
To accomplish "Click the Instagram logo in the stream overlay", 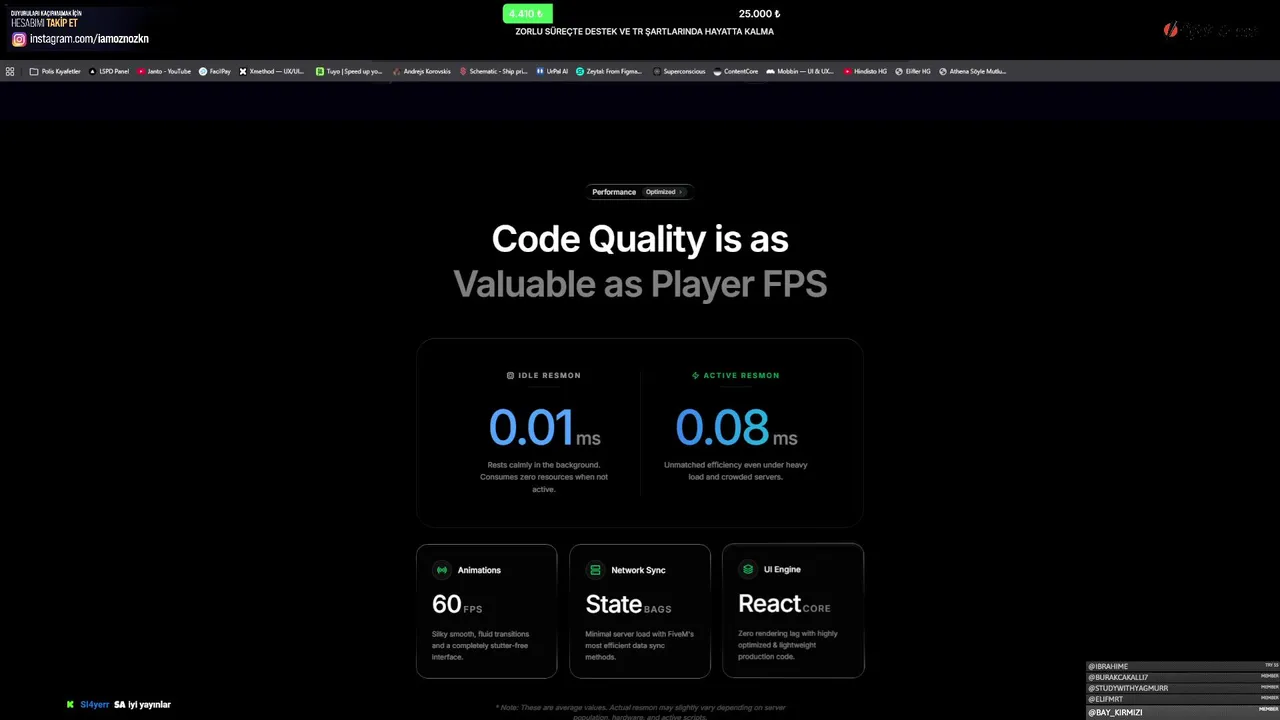I will coord(19,39).
